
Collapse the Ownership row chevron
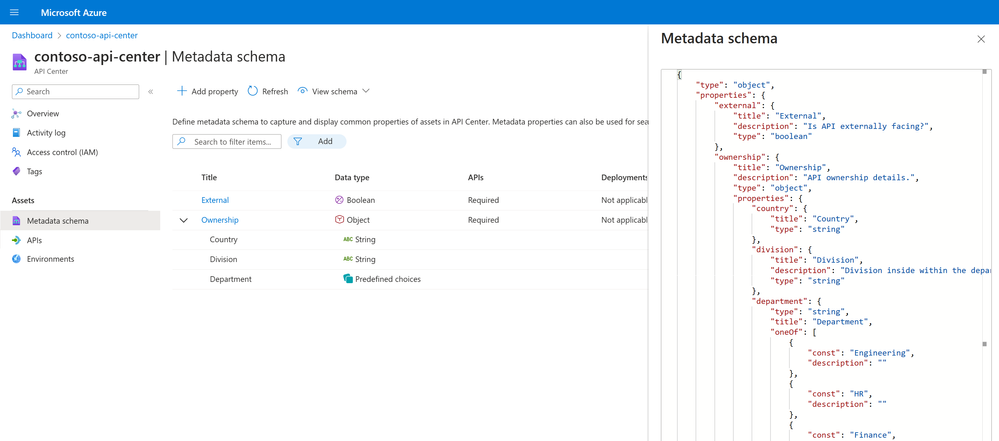point(184,220)
